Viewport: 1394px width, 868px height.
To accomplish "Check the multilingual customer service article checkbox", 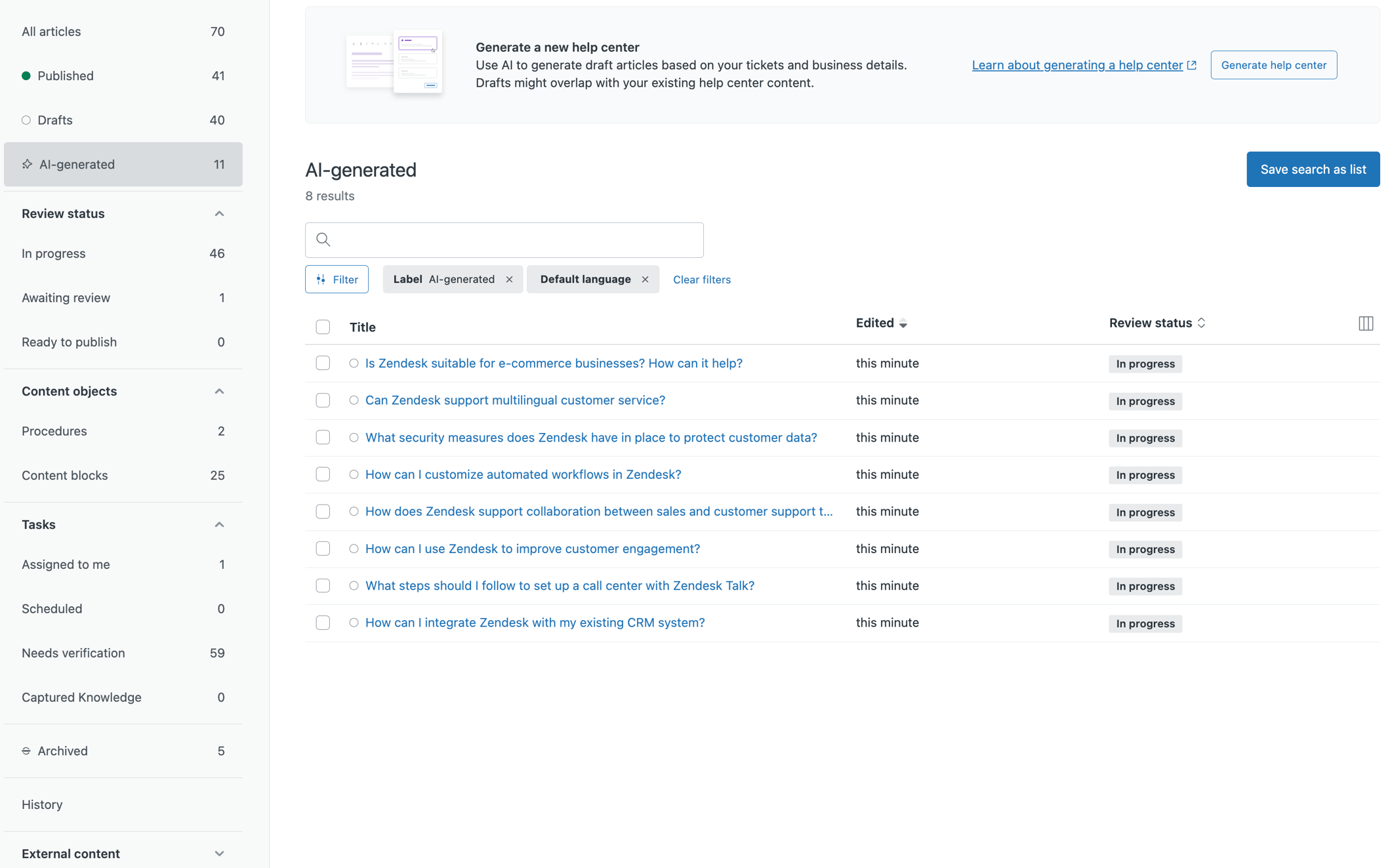I will pos(323,400).
